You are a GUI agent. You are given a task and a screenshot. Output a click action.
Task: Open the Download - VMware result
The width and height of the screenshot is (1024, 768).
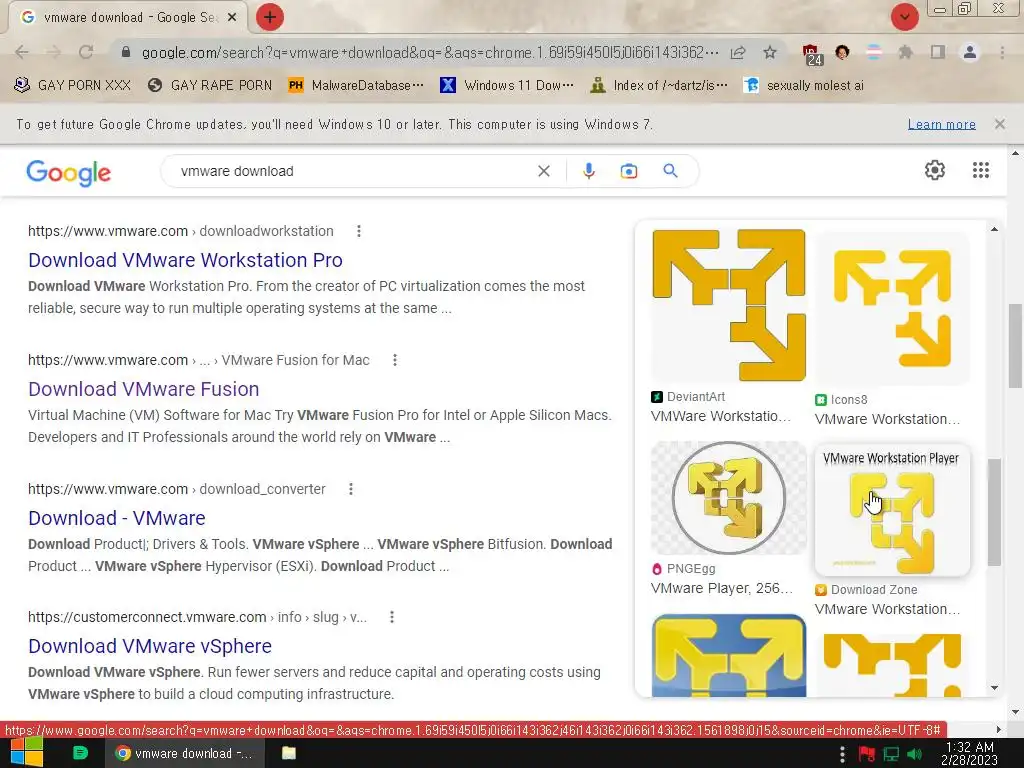click(116, 518)
